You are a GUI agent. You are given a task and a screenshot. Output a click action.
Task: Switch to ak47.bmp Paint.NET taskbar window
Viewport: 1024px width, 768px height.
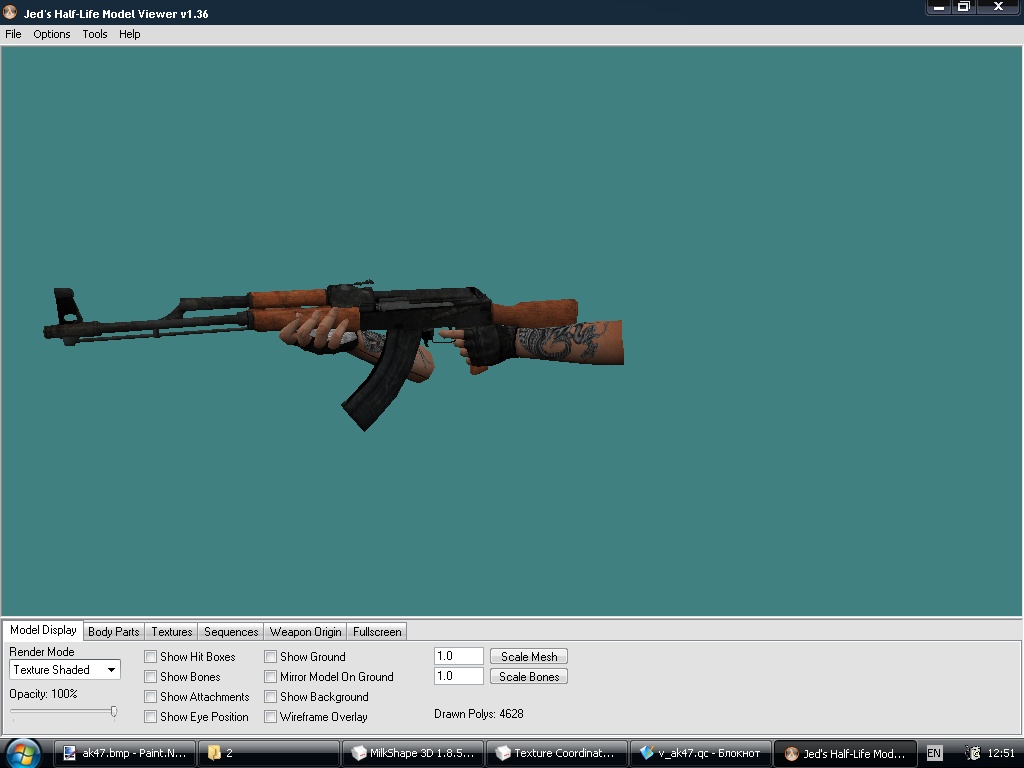[x=124, y=753]
